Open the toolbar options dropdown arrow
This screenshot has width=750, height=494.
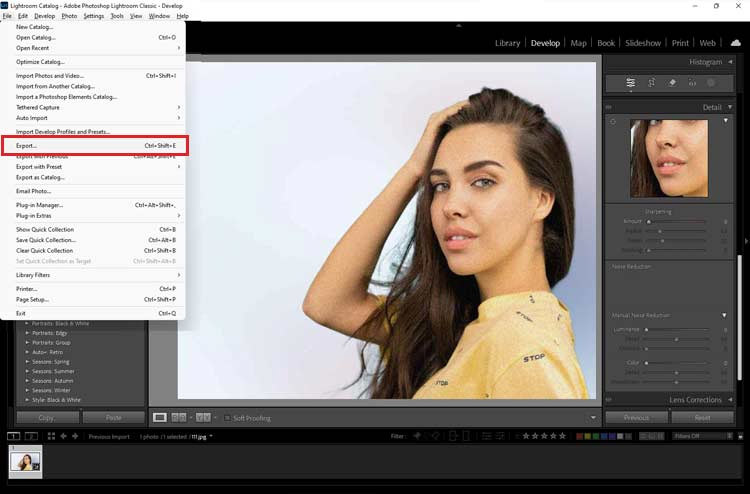coord(593,417)
